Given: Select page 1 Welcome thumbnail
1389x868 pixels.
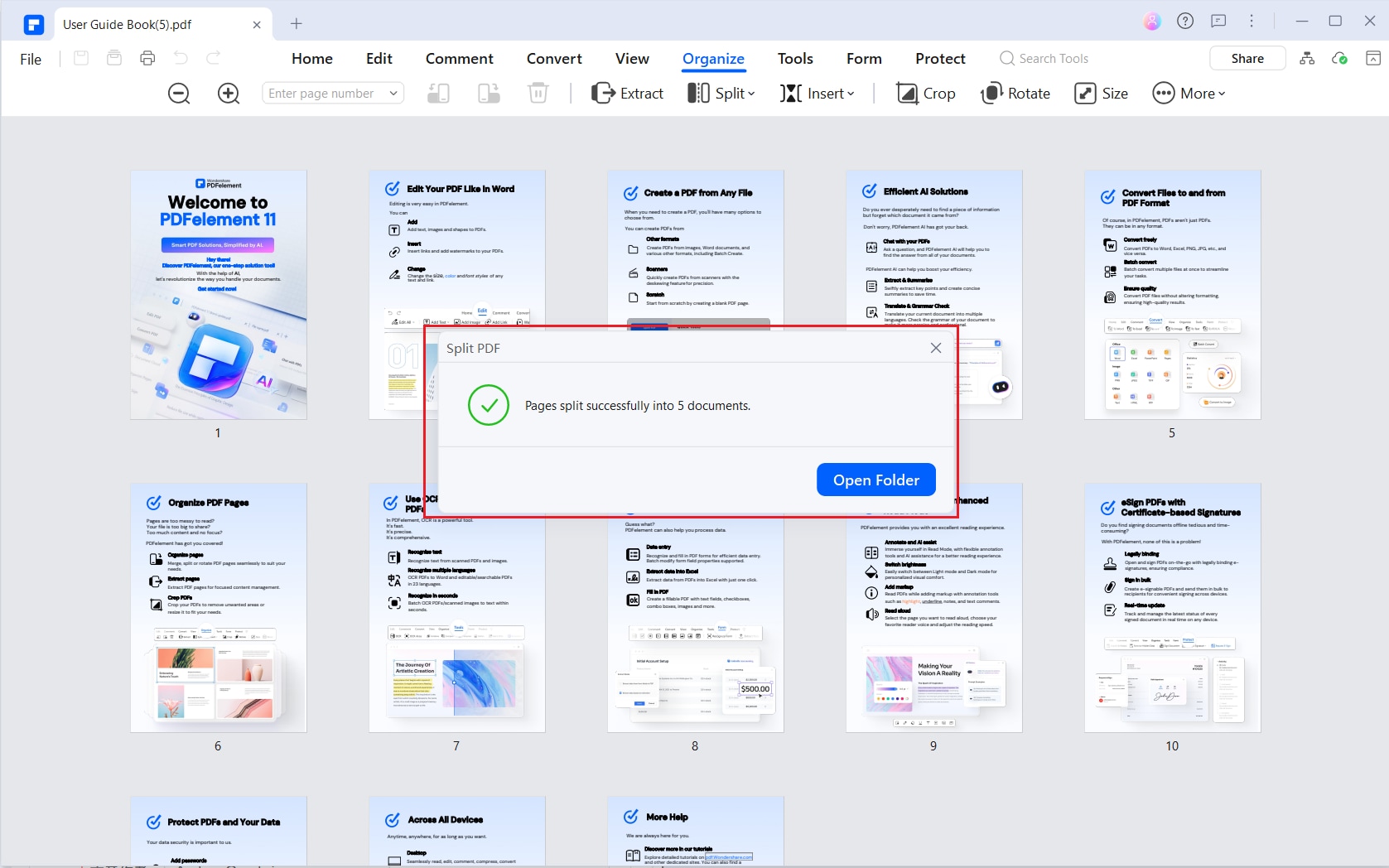Looking at the screenshot, I should pos(219,295).
